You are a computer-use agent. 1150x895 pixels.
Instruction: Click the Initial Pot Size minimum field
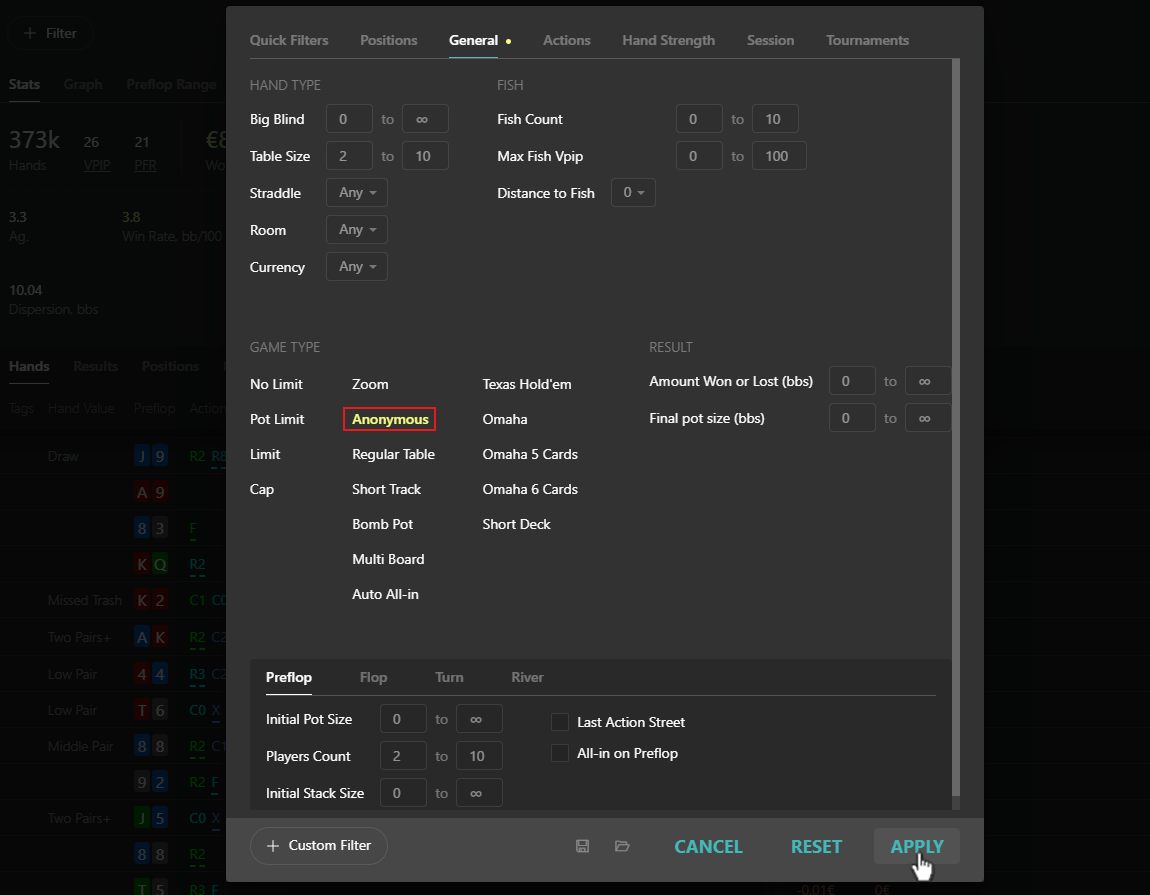[403, 719]
